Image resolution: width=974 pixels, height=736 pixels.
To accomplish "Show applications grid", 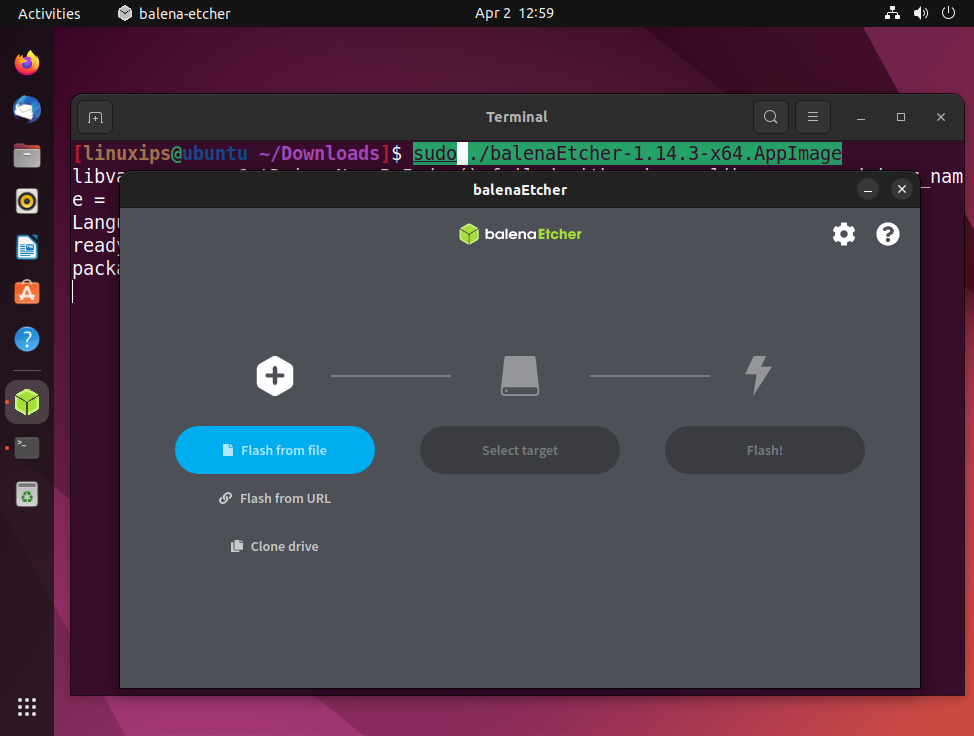I will click(27, 707).
